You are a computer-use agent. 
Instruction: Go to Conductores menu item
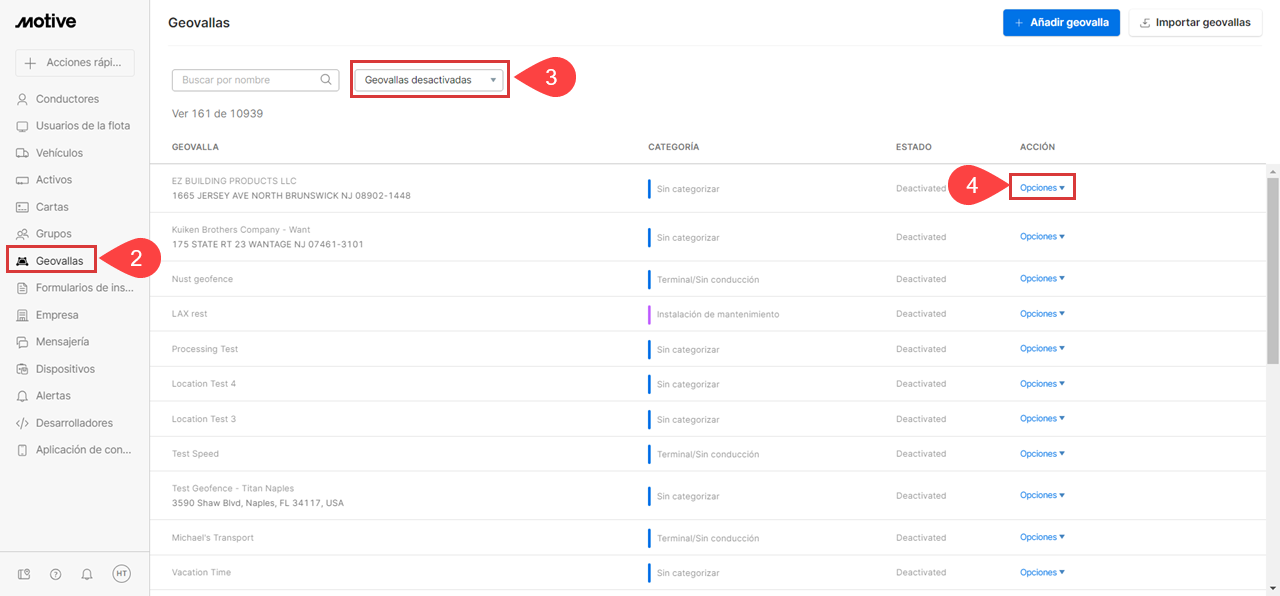(x=67, y=99)
